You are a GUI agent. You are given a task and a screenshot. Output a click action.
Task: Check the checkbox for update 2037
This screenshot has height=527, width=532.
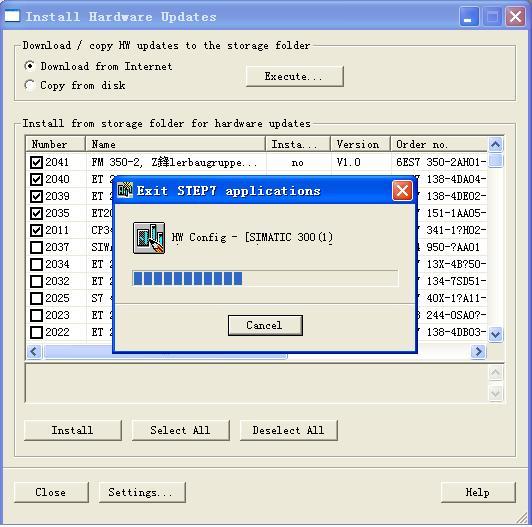[36, 247]
